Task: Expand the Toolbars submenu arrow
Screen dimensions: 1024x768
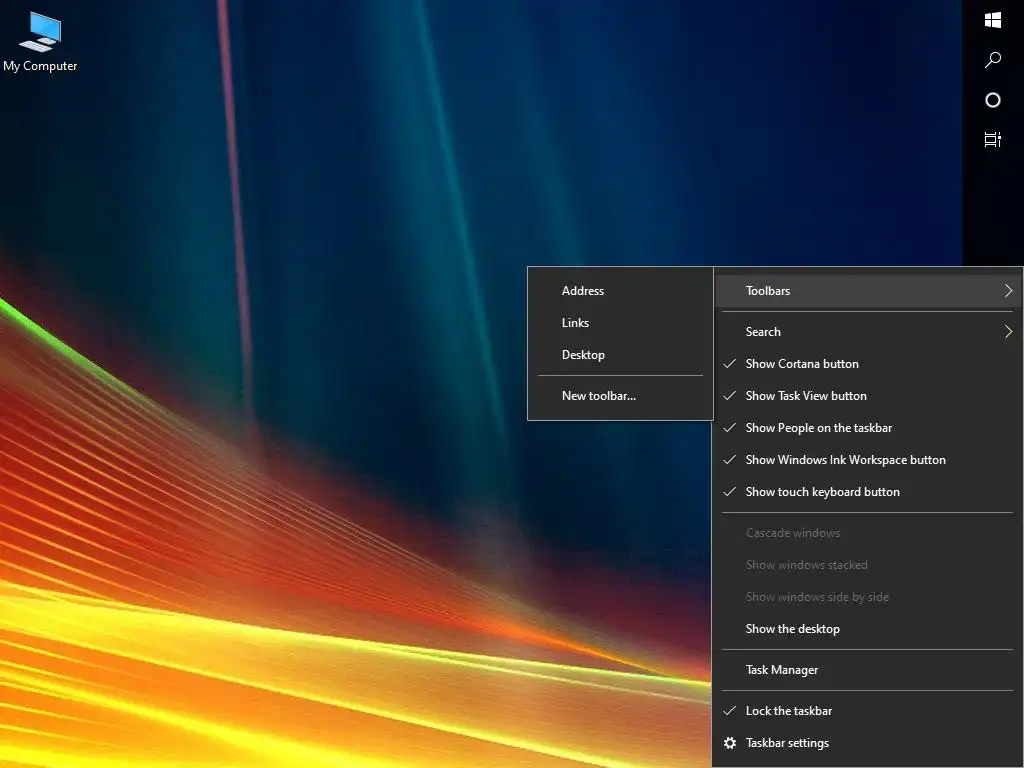Action: pyautogui.click(x=1008, y=291)
